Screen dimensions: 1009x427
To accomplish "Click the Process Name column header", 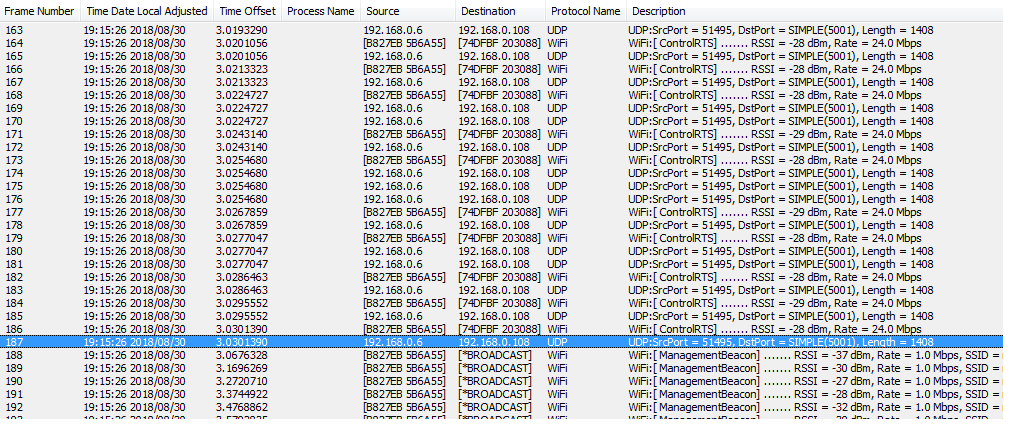I will pos(320,11).
